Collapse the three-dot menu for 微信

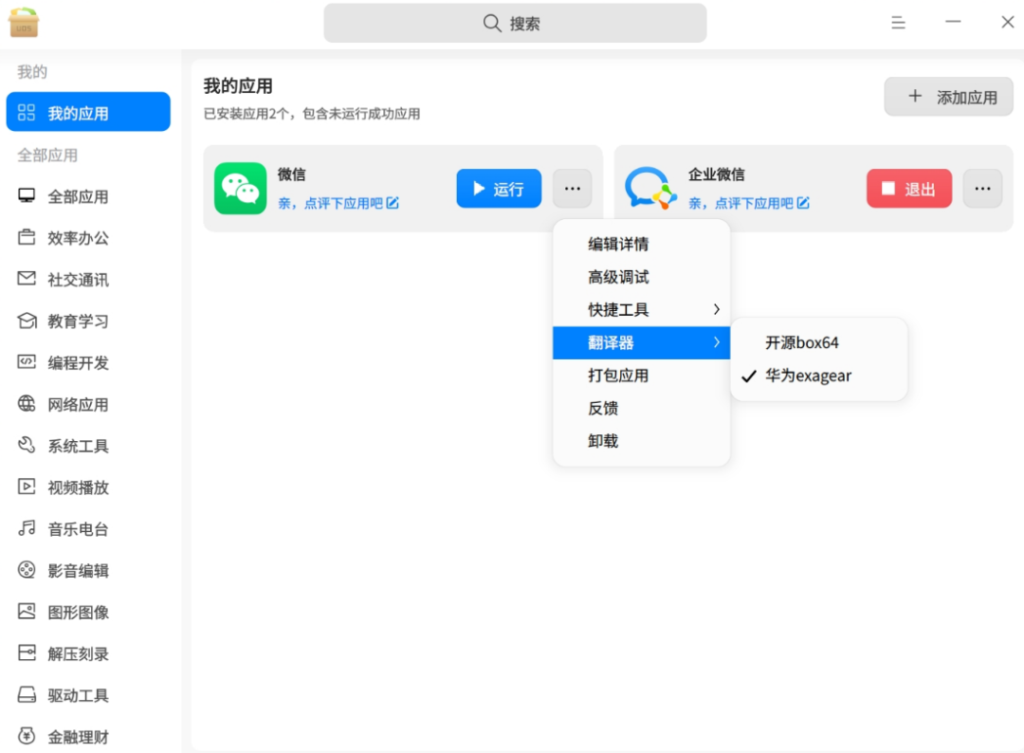[x=572, y=188]
